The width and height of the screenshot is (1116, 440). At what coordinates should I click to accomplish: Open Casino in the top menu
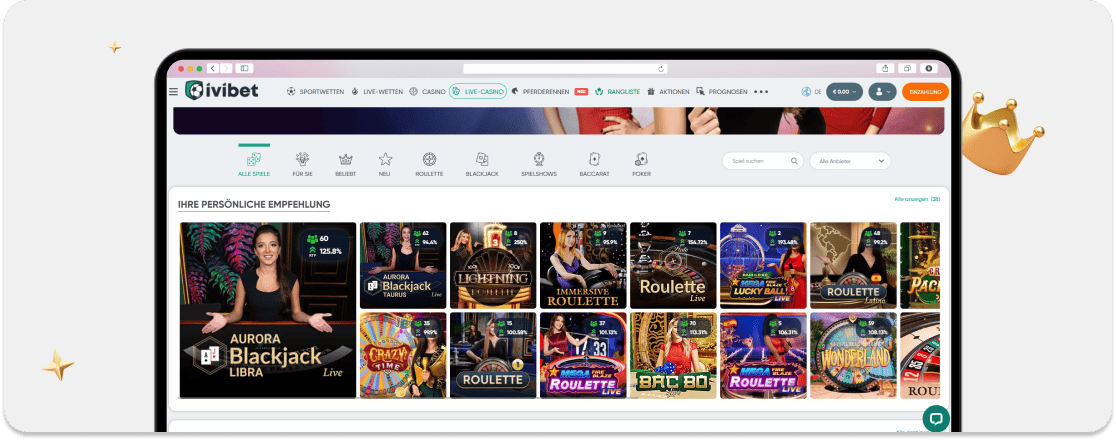[427, 92]
